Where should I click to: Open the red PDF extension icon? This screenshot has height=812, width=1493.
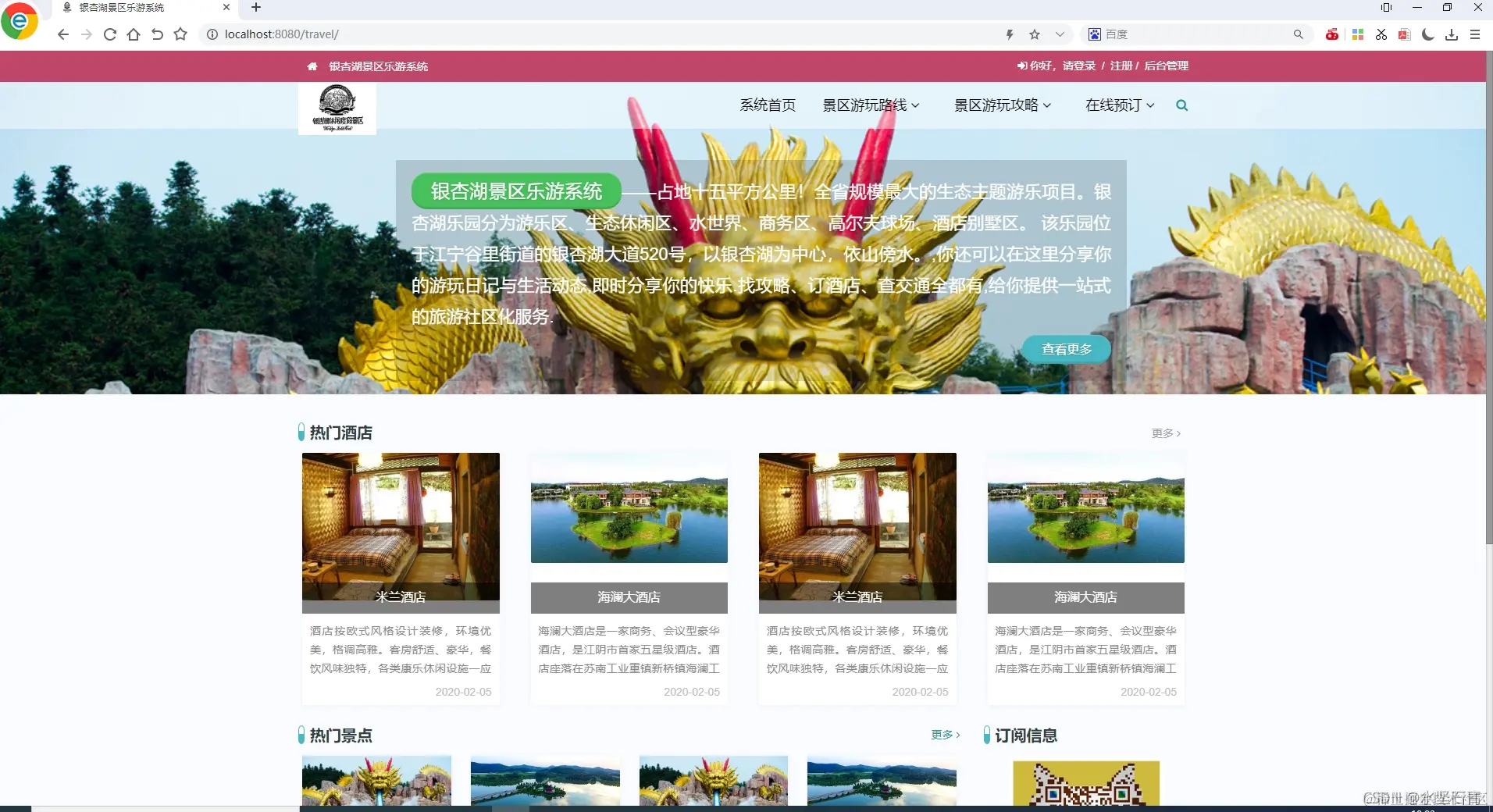[x=1405, y=34]
